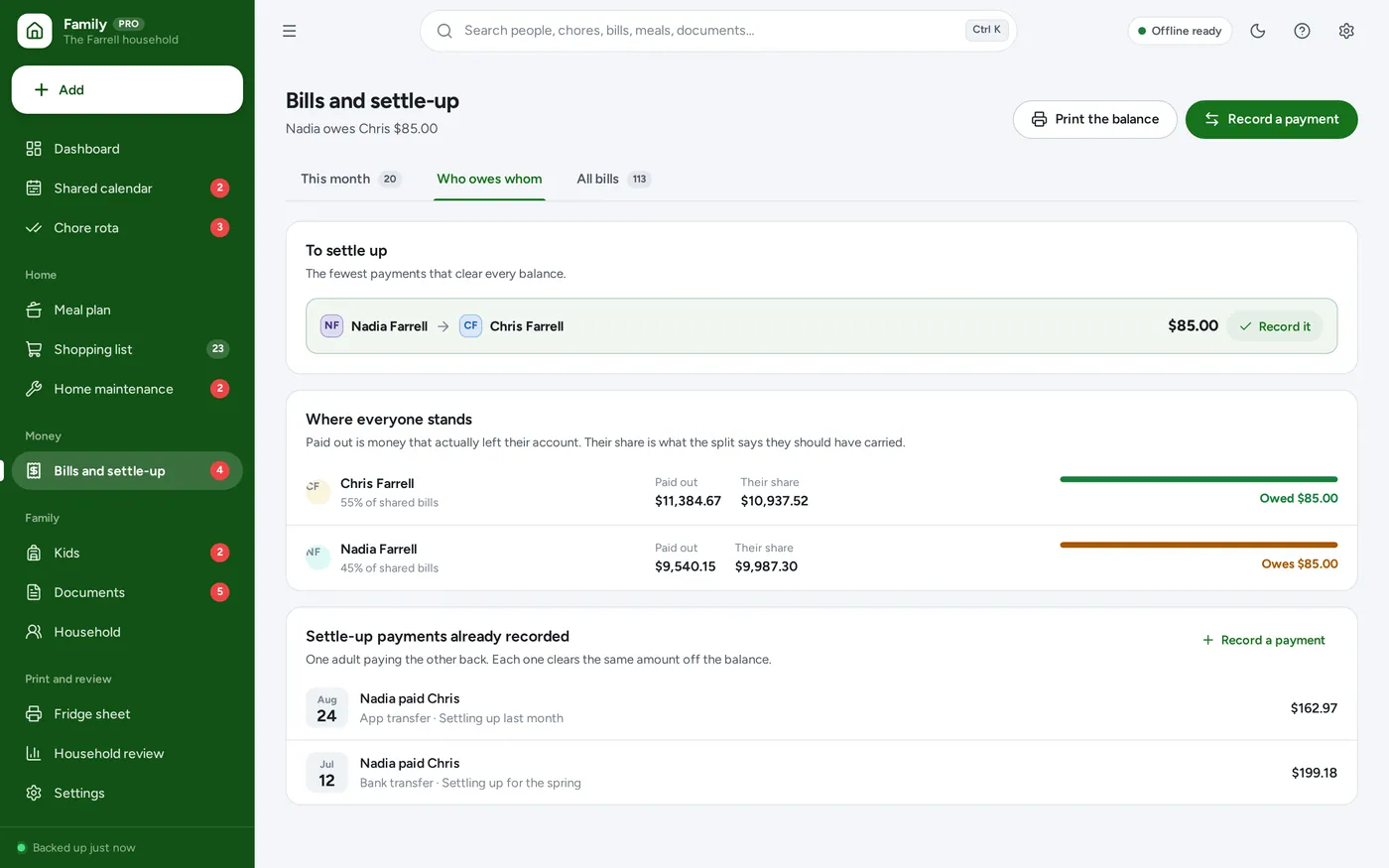Switch to dark mode via the moon icon
Screen dimensions: 1389x868
[1258, 31]
